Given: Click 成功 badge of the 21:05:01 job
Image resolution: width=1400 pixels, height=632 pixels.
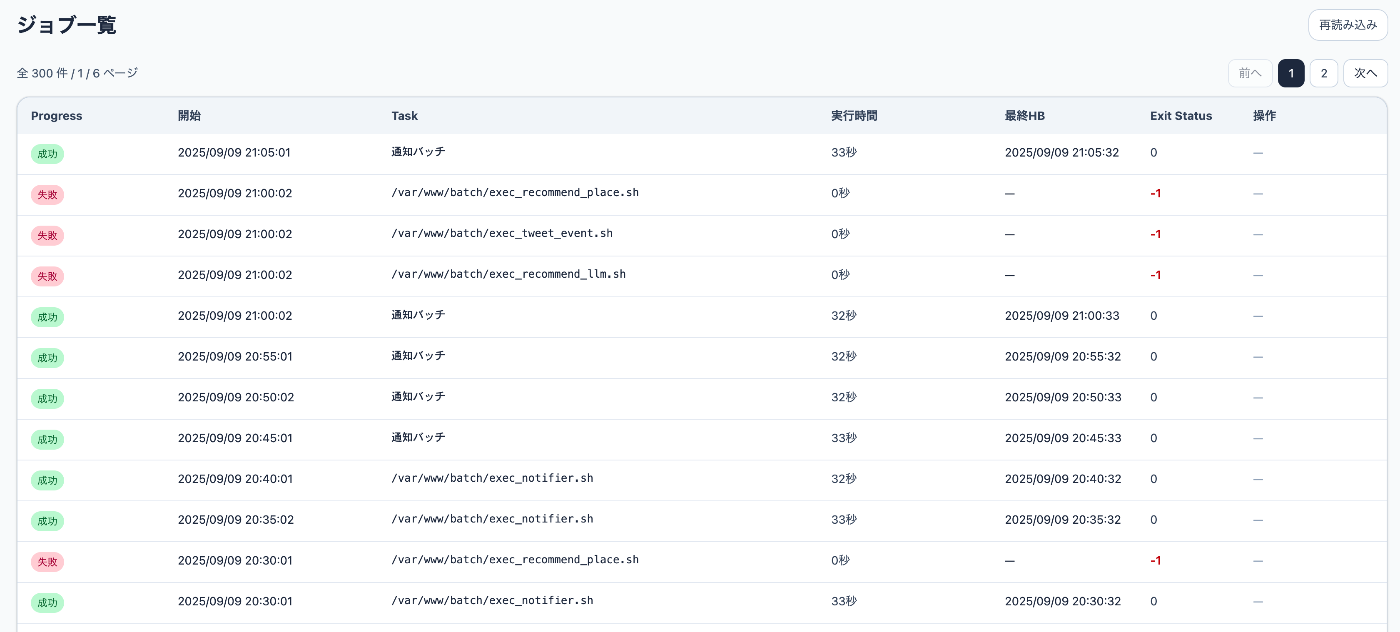Looking at the screenshot, I should pos(47,154).
